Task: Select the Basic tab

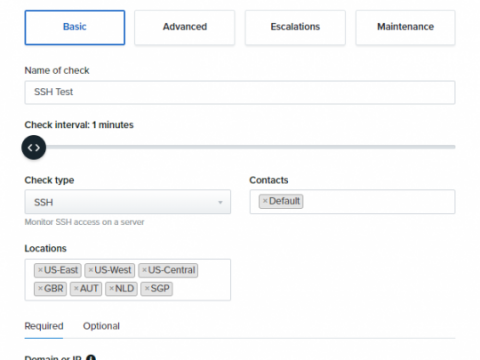Action: point(75,27)
